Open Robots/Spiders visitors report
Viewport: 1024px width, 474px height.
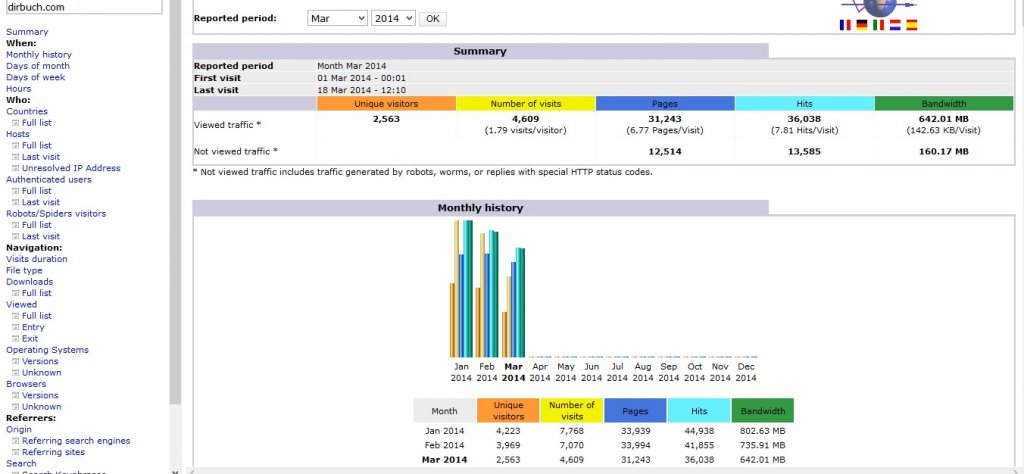[x=56, y=213]
